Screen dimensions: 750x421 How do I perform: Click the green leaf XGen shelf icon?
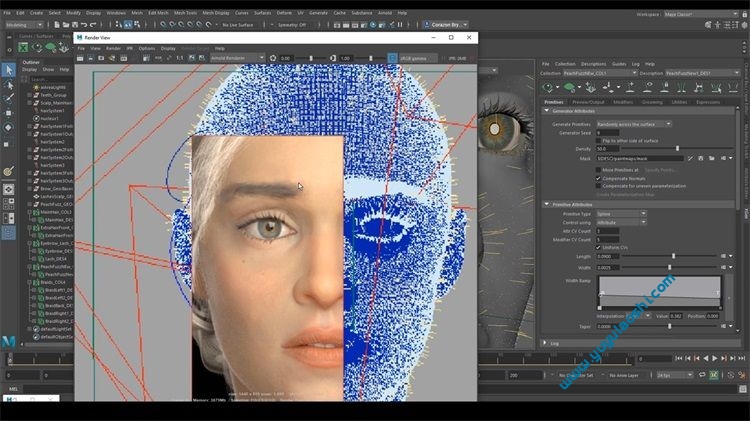pyautogui.click(x=50, y=47)
